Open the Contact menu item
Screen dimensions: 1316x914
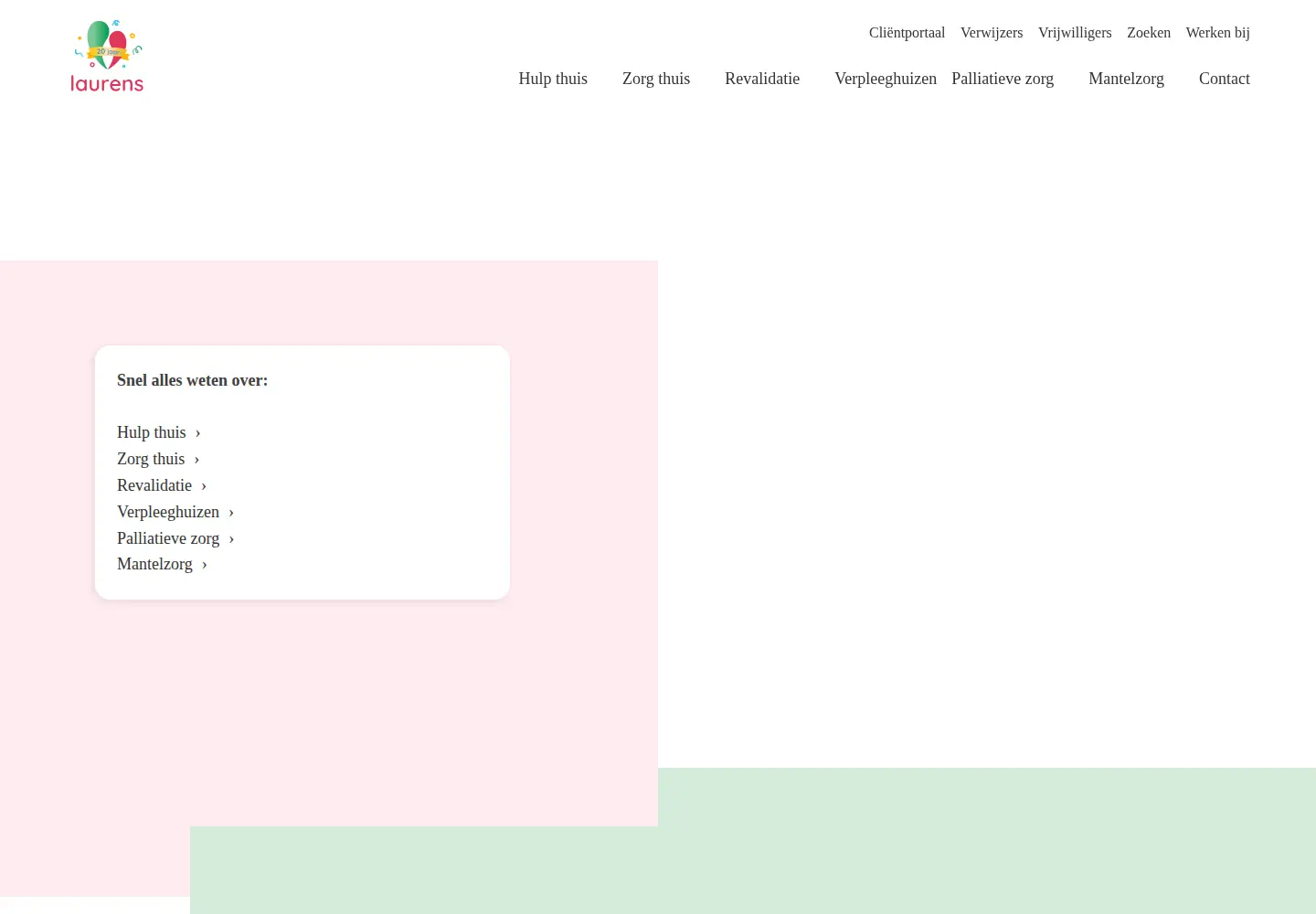coord(1224,79)
